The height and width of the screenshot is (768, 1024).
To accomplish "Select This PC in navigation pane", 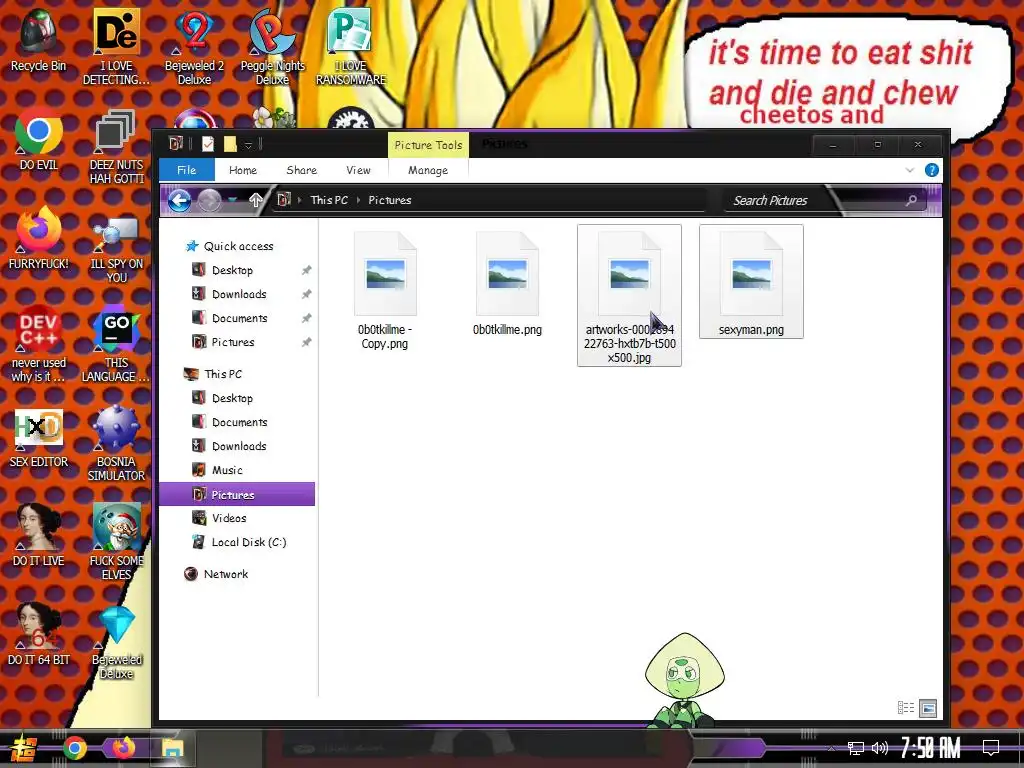I will (223, 374).
